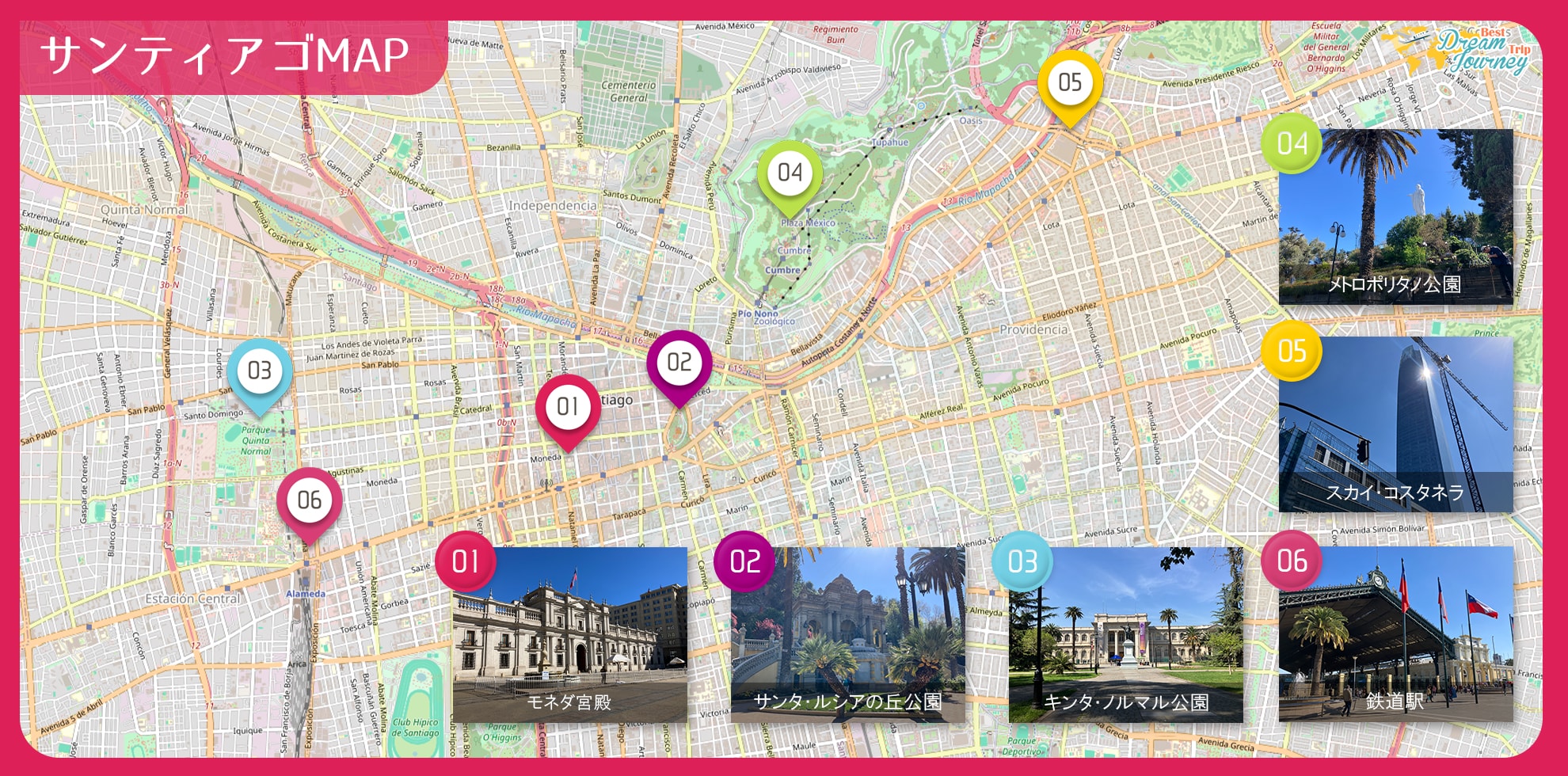Select the yellow map pin 05
Viewport: 1568px width, 776px height.
pos(1069,83)
